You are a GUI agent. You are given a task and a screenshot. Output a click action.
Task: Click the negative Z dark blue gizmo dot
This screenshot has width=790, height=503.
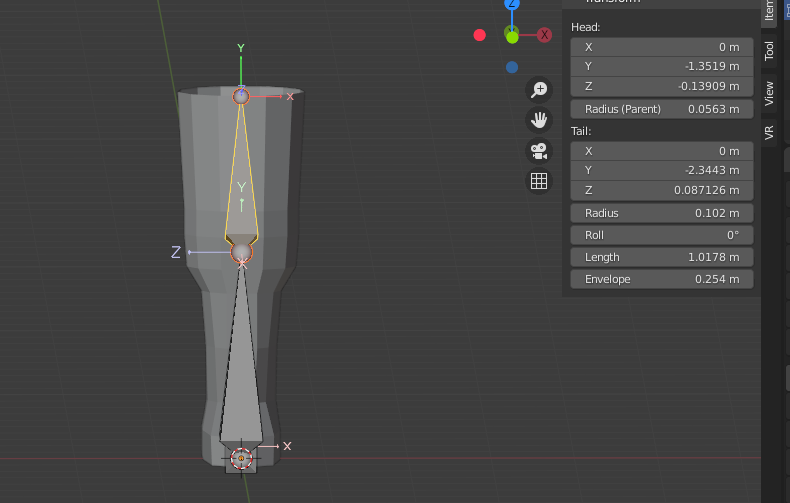pyautogui.click(x=512, y=67)
